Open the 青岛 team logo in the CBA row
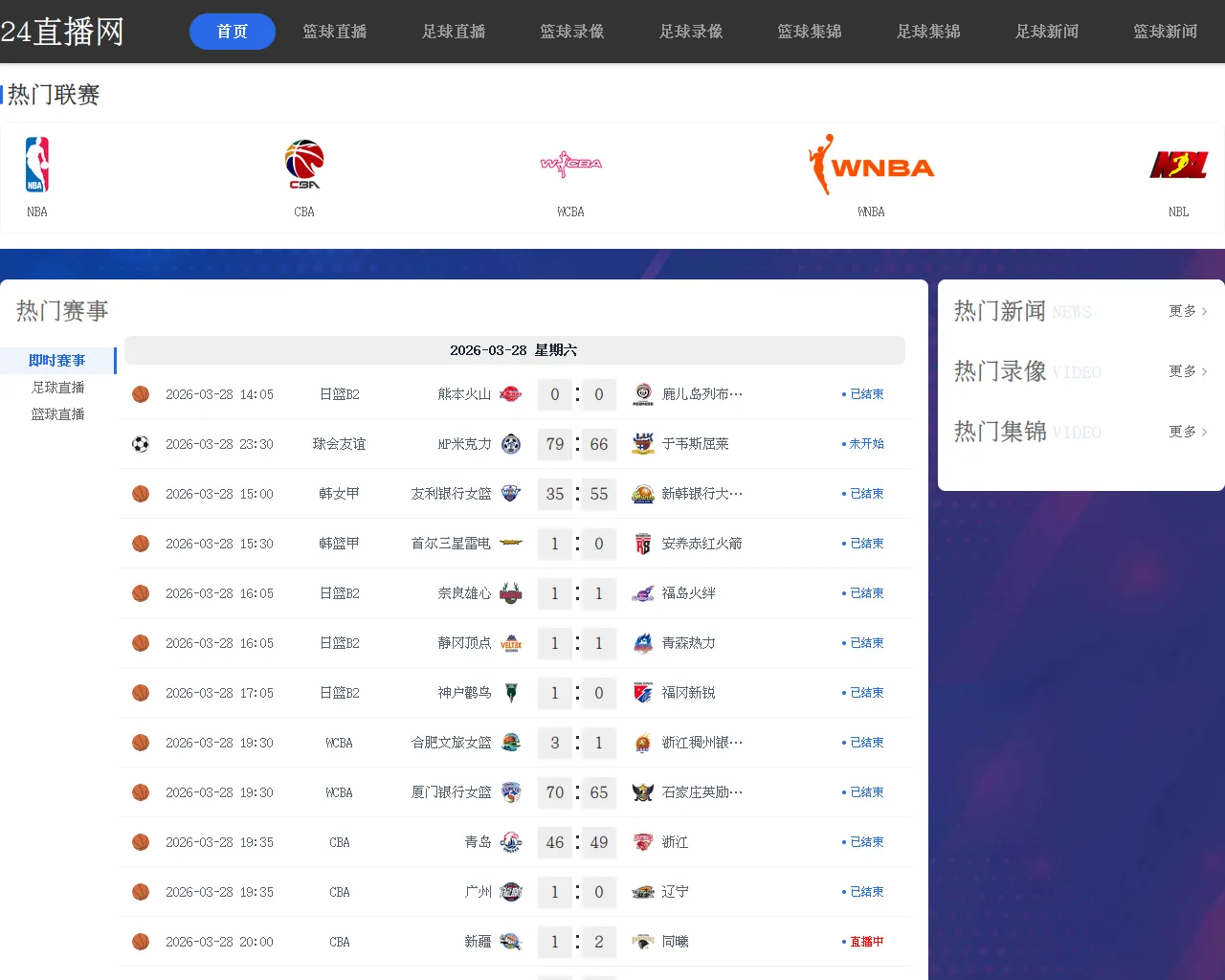 coord(511,842)
